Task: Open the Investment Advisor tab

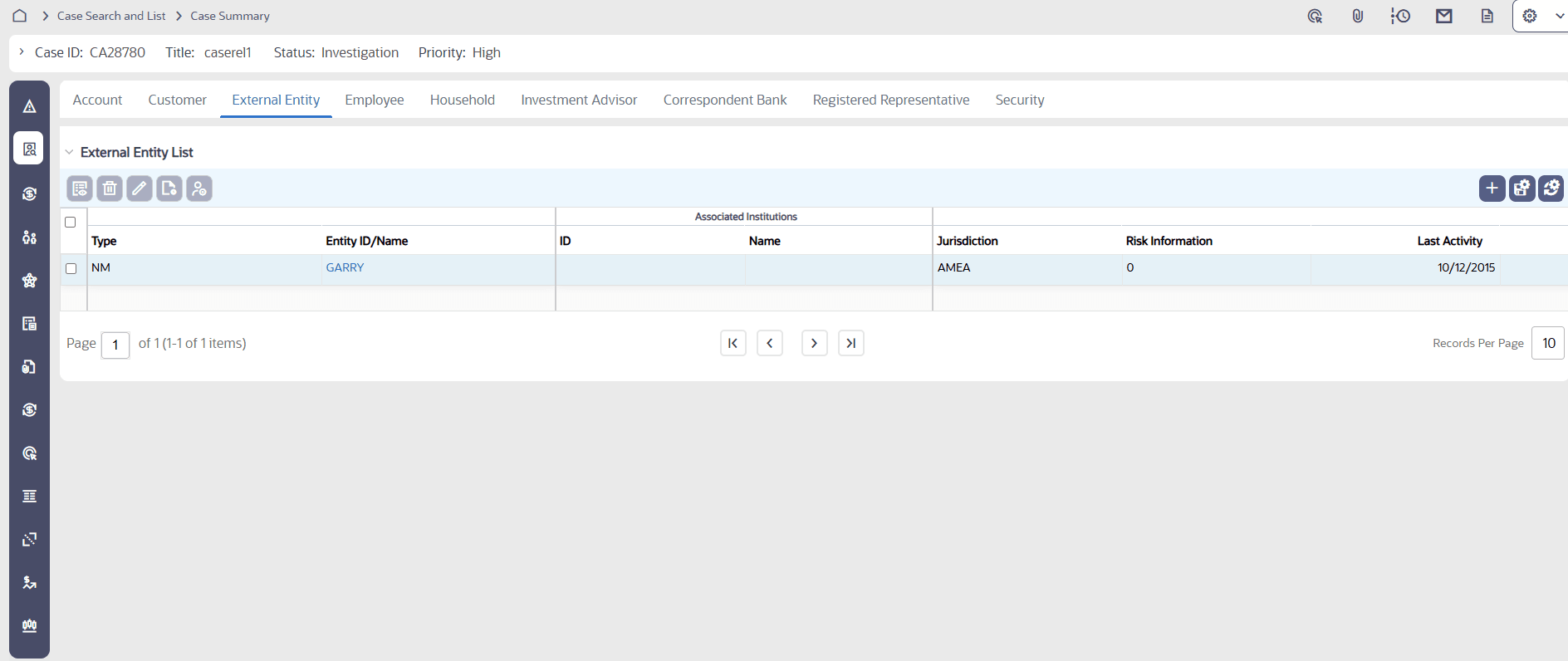Action: pos(579,100)
